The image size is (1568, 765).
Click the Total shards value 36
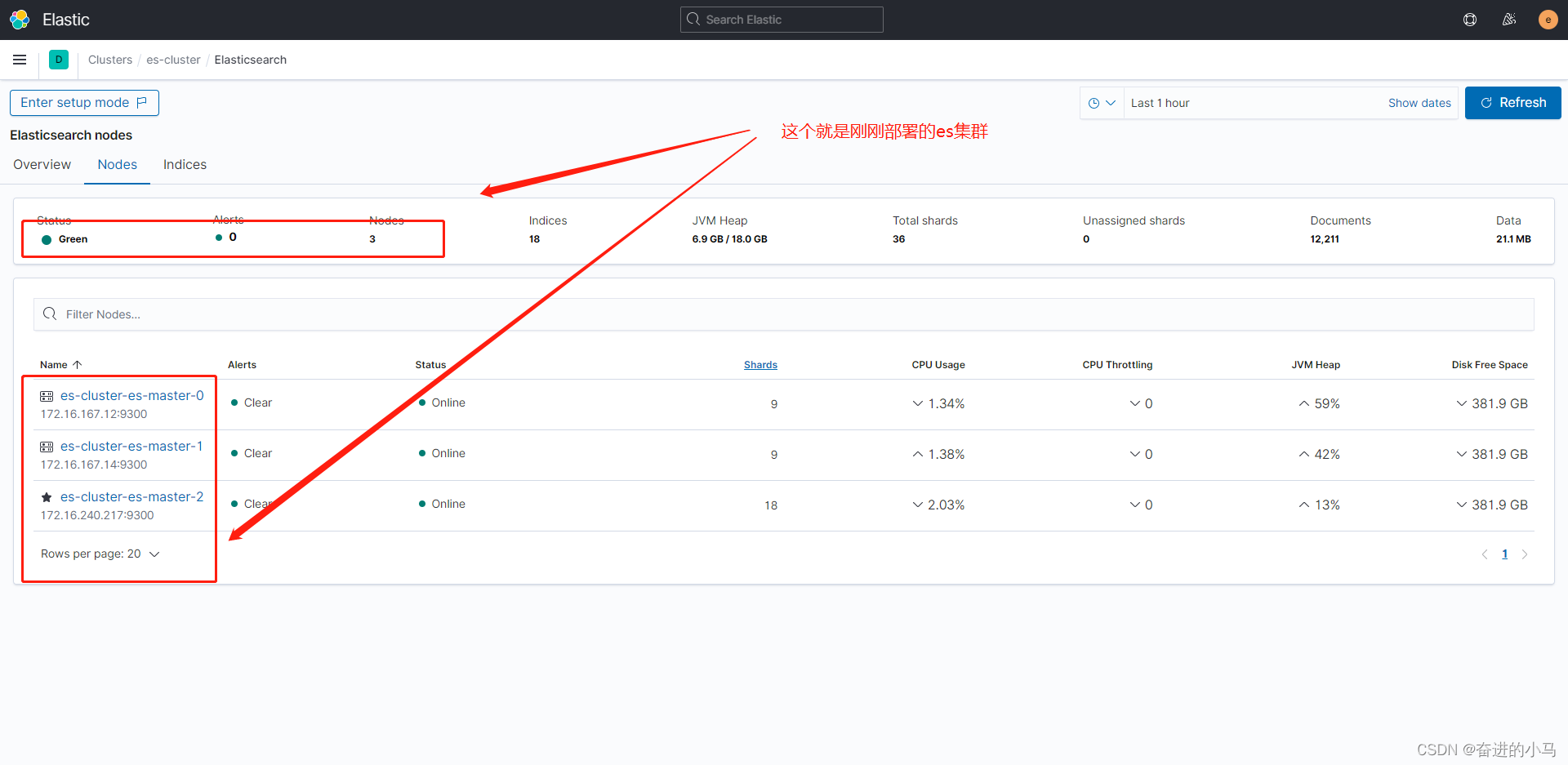click(898, 239)
